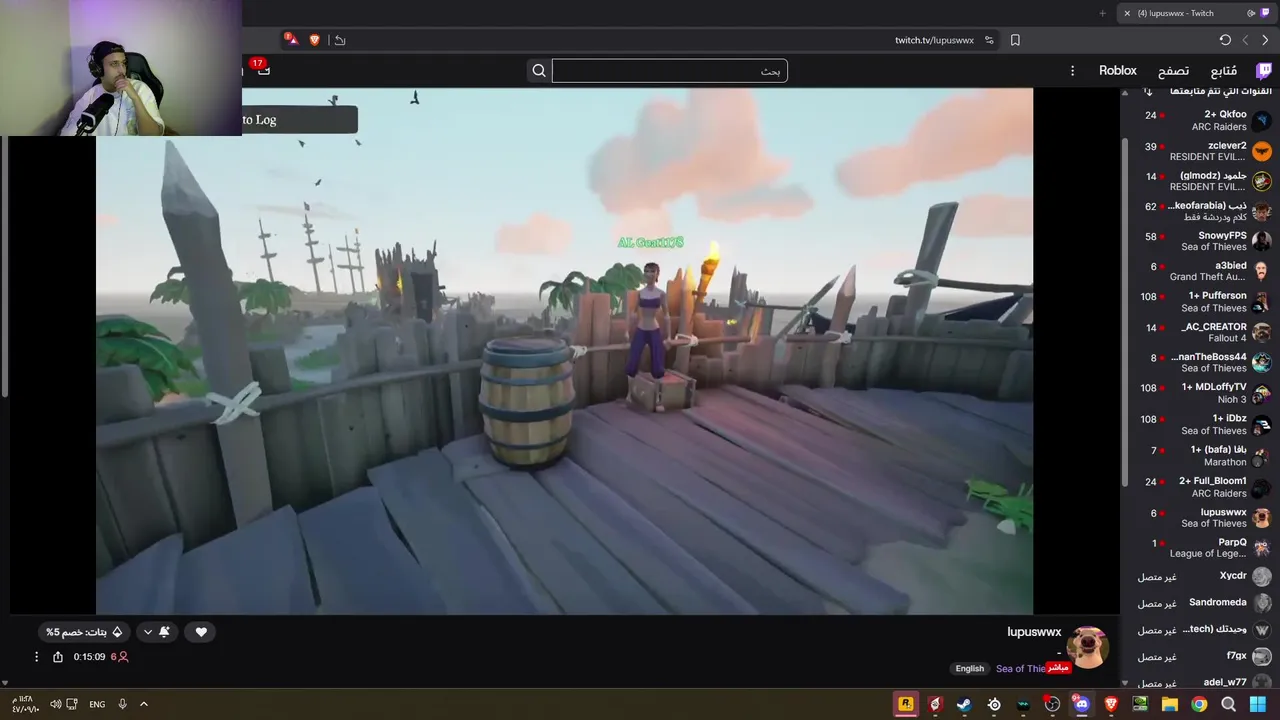Click the English language tag
The height and width of the screenshot is (720, 1280).
click(x=970, y=668)
